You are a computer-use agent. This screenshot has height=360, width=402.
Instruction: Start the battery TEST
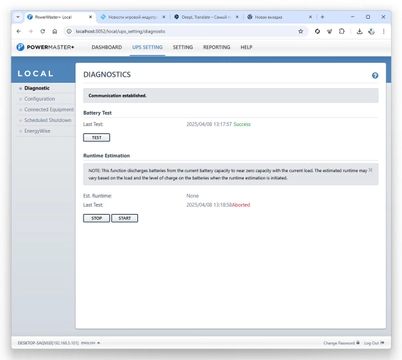click(96, 137)
